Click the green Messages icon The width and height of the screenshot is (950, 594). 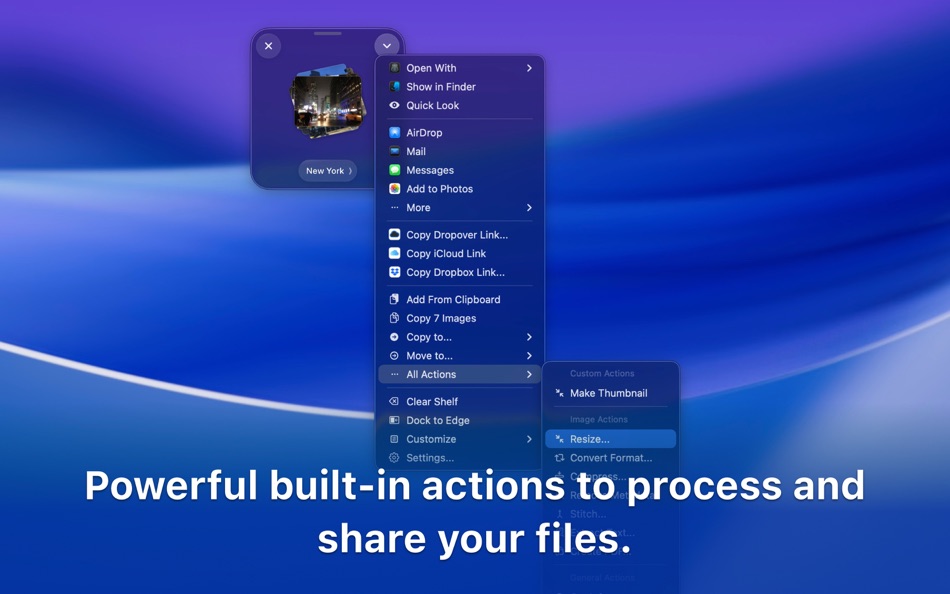tap(394, 170)
